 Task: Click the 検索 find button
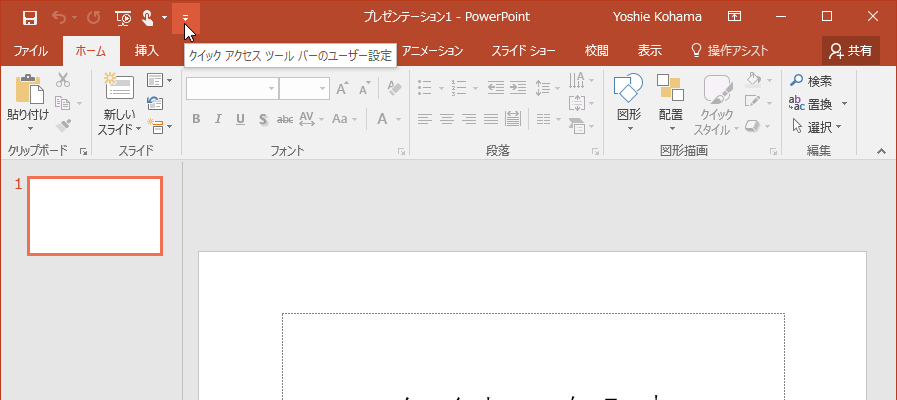(x=811, y=81)
